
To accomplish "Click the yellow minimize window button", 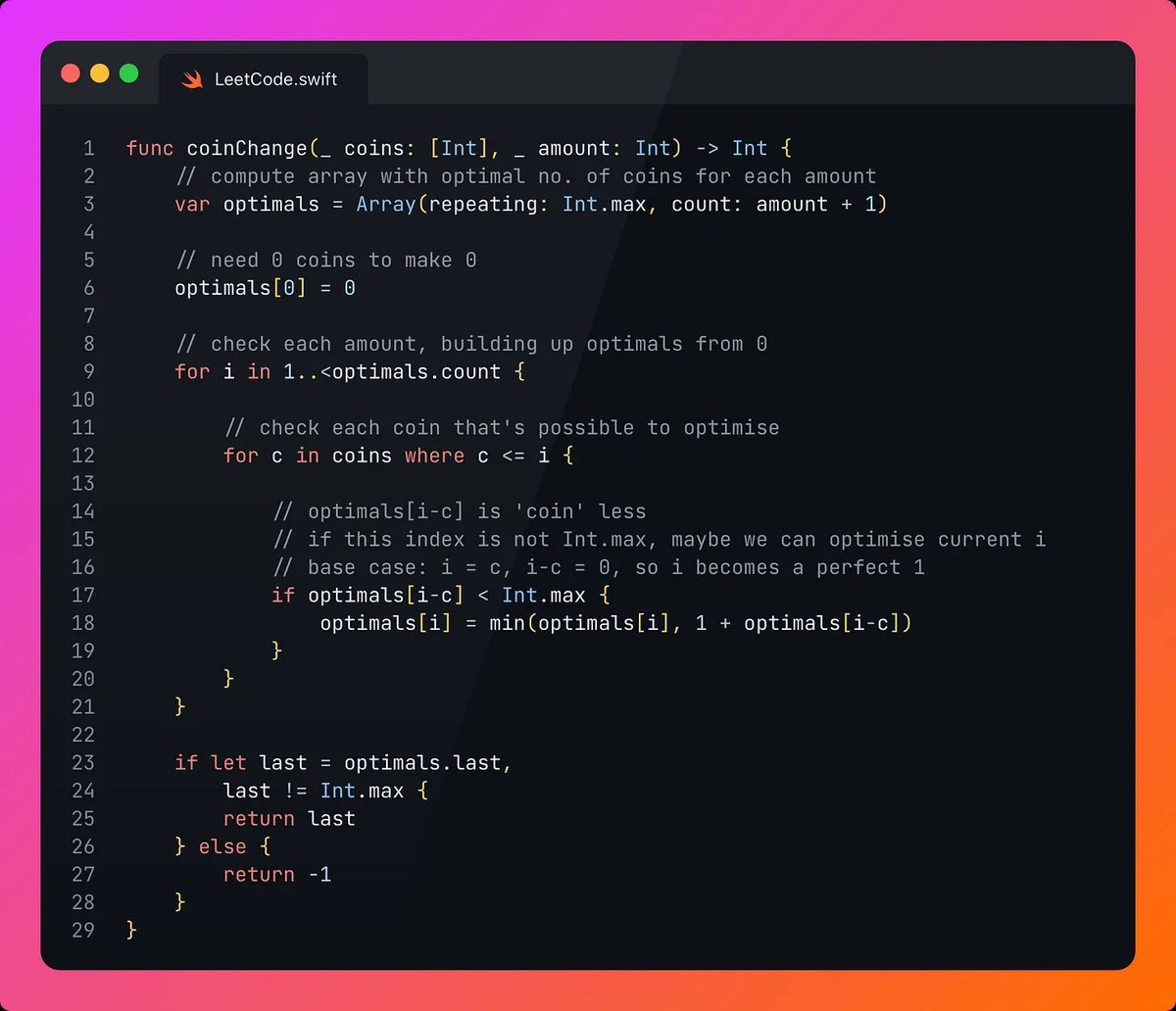I will coord(100,73).
